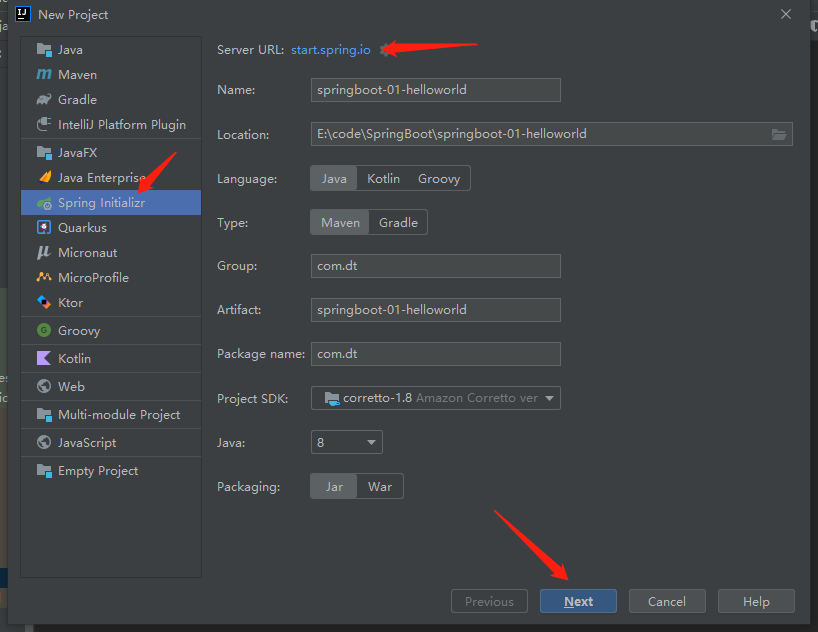The height and width of the screenshot is (632, 818).
Task: Browse for Location using folder icon
Action: pos(779,135)
